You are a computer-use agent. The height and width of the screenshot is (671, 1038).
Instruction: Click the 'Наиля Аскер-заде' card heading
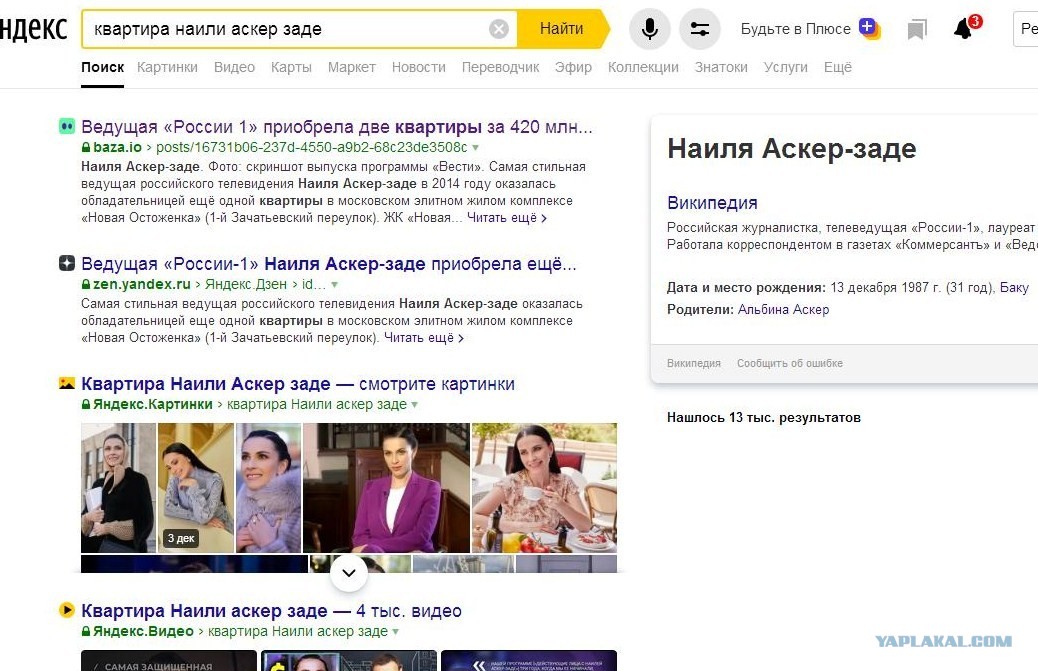click(x=792, y=148)
